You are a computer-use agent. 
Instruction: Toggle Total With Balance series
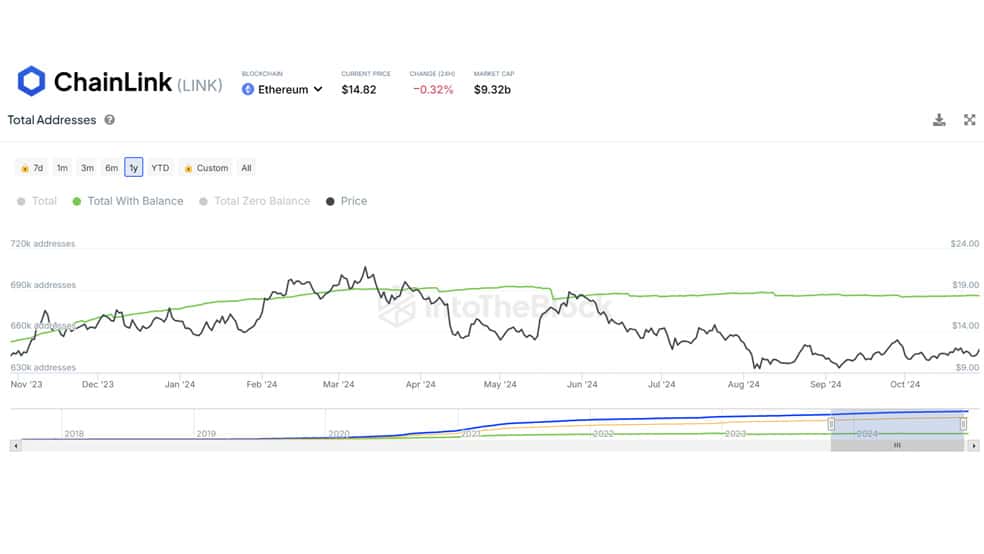[128, 201]
